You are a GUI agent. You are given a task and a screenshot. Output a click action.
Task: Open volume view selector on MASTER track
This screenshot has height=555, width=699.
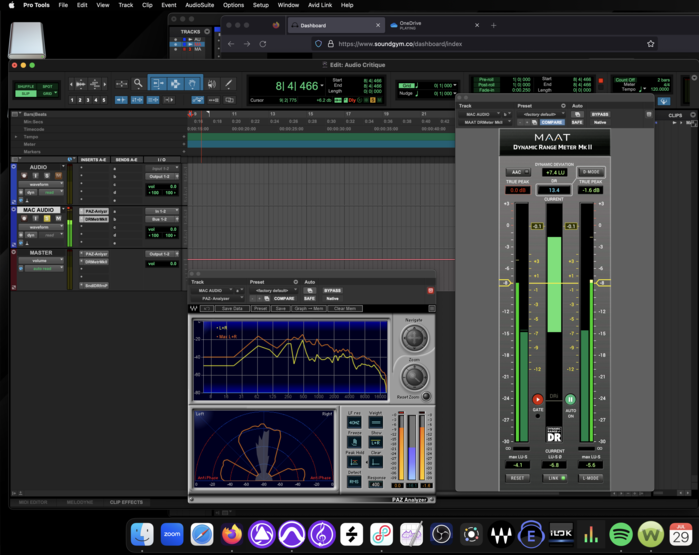click(41, 260)
